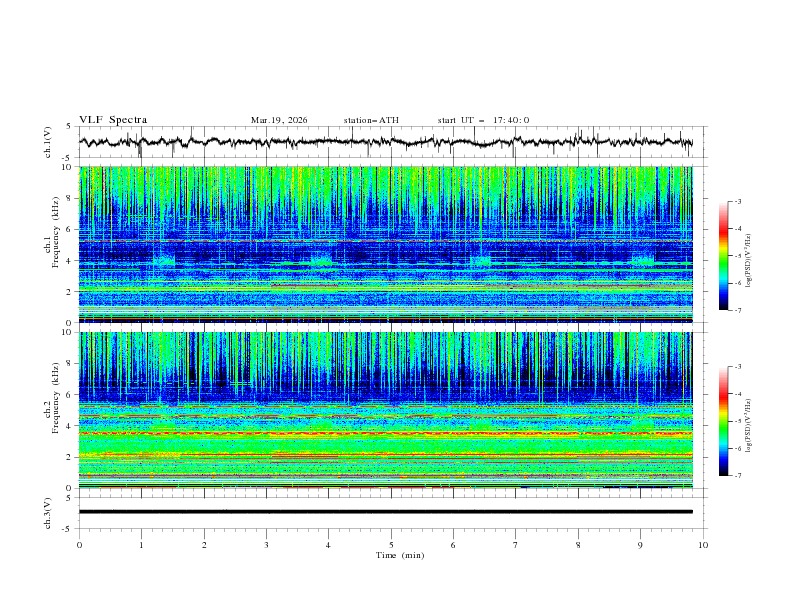This screenshot has width=792, height=612.
Task: Click the time axis tick label "8"
Action: (x=578, y=545)
